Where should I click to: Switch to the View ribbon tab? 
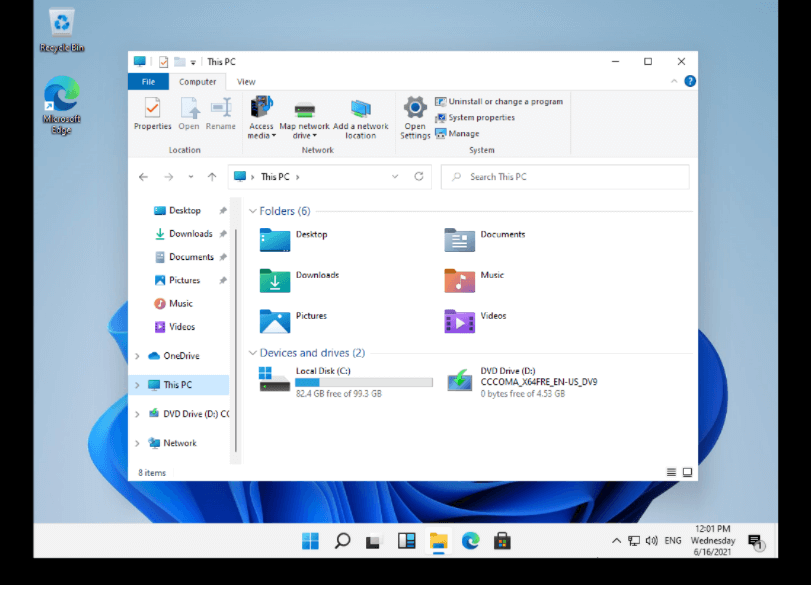click(246, 81)
